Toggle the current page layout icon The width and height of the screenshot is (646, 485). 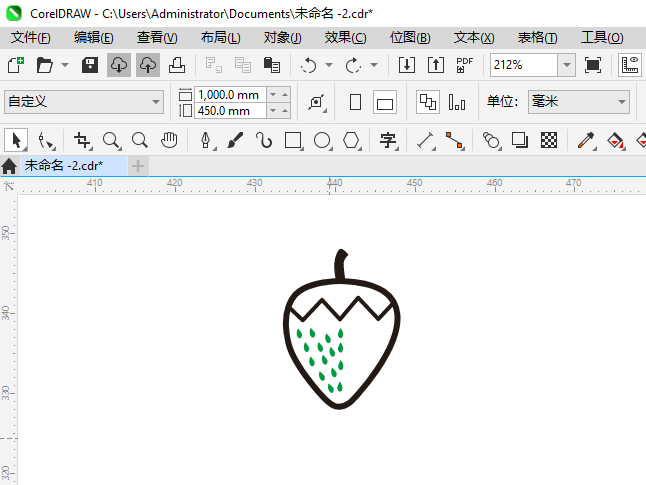(457, 102)
